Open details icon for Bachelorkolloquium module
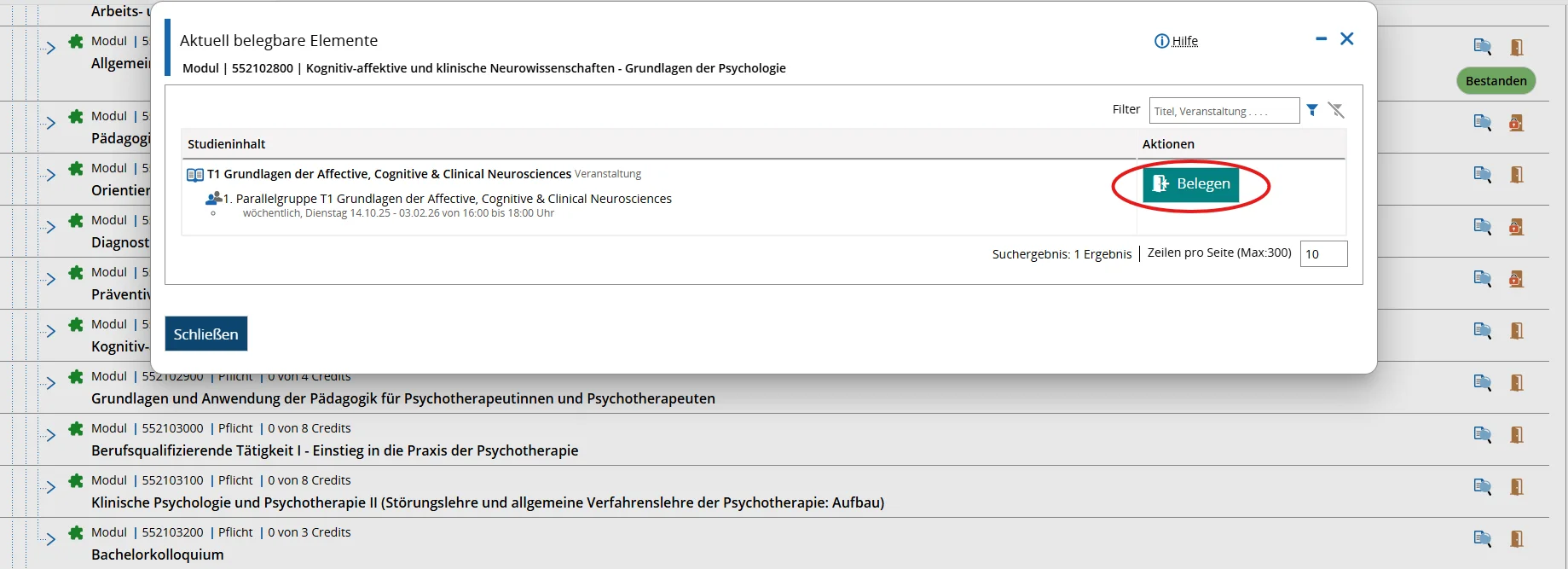 pos(1482,538)
